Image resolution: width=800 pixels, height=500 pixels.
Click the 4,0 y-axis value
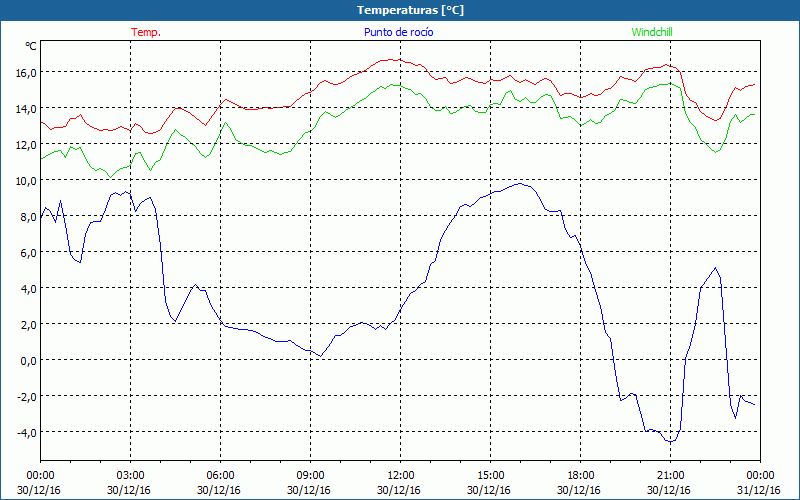(x=29, y=288)
